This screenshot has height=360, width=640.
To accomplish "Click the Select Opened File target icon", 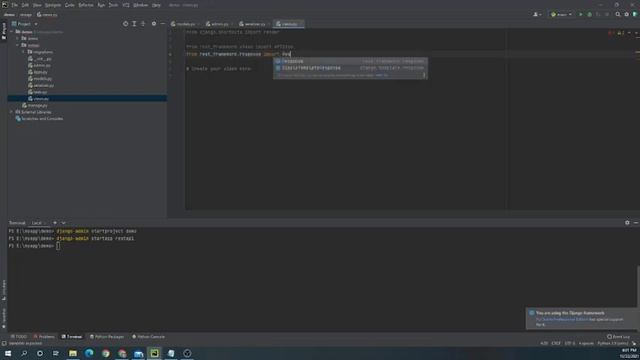I will pos(125,24).
